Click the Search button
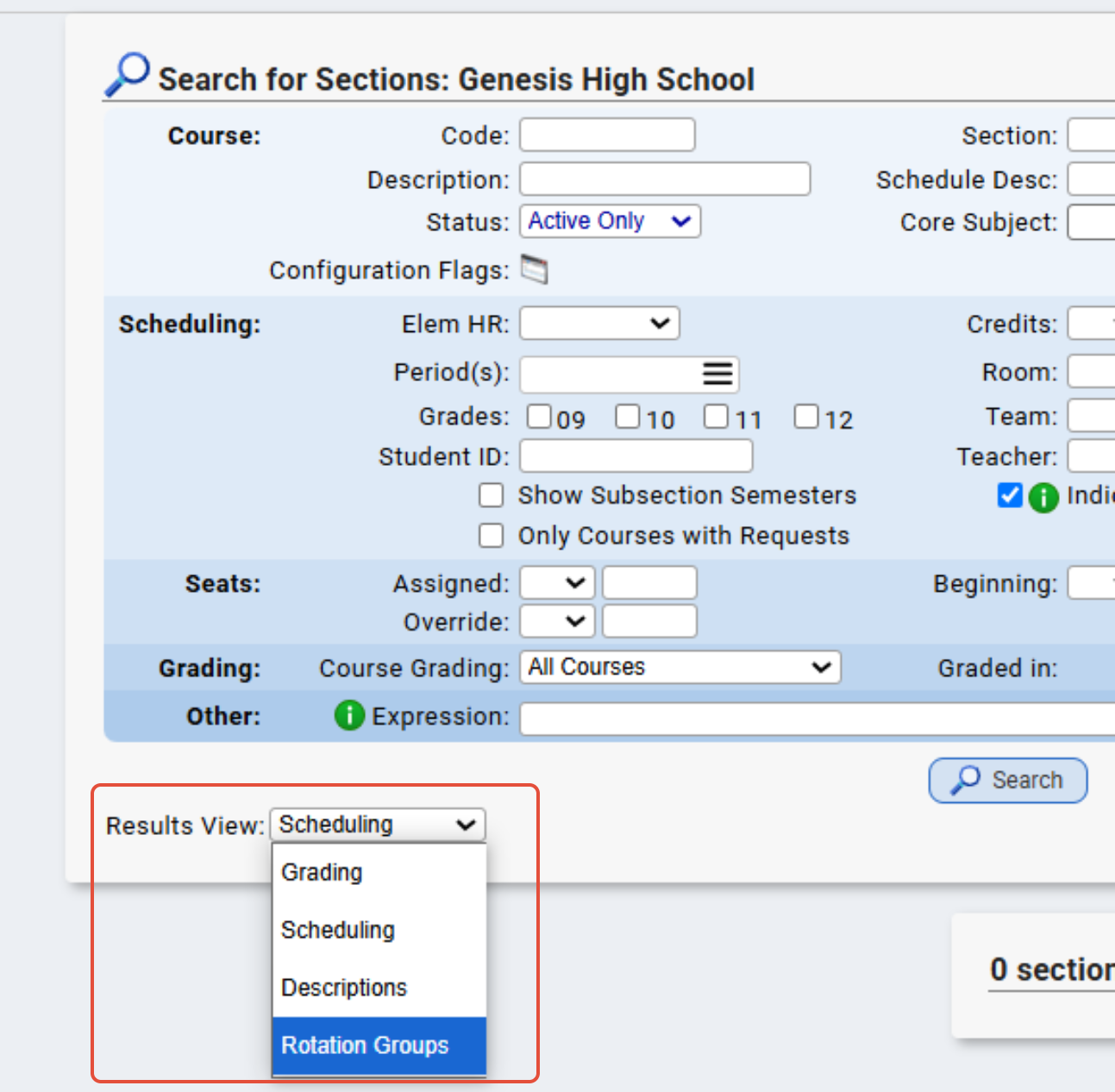 click(1008, 780)
